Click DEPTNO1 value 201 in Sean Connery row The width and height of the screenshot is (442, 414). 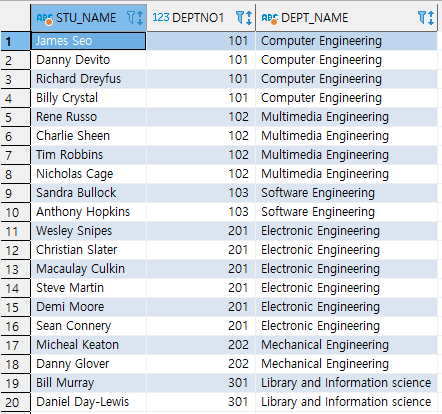click(201, 326)
